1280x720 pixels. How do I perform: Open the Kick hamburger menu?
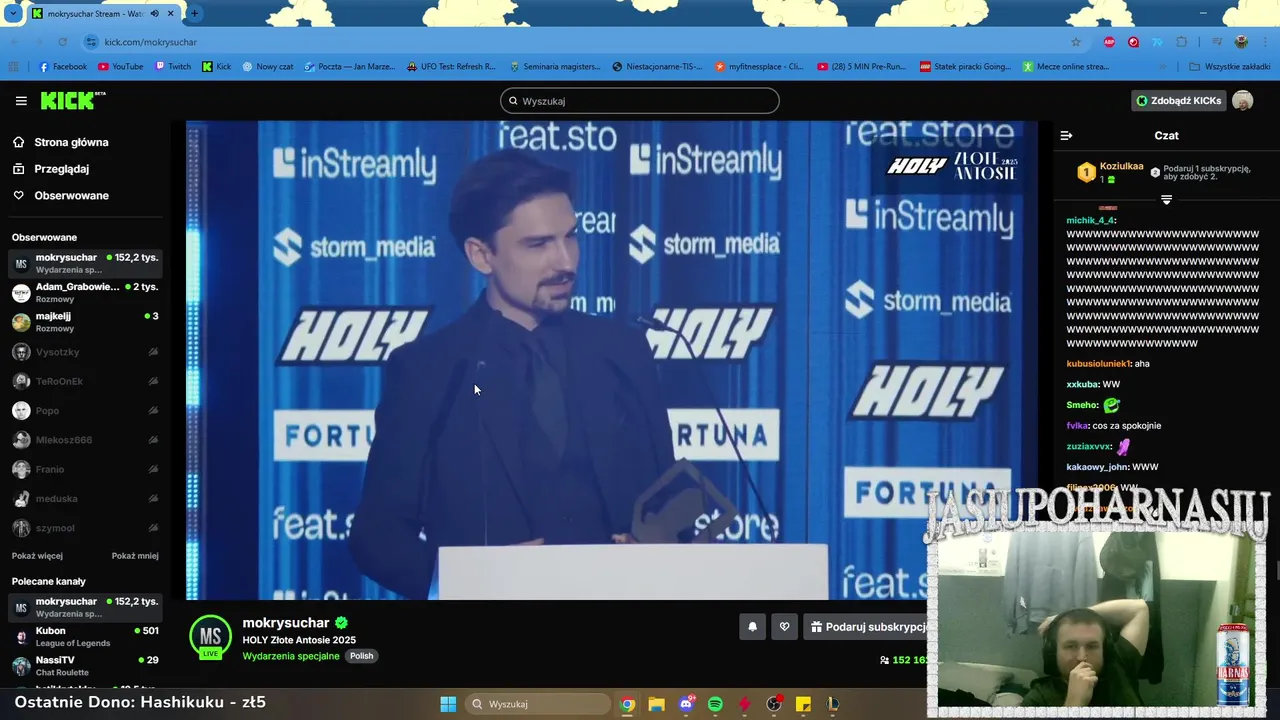pyautogui.click(x=21, y=101)
